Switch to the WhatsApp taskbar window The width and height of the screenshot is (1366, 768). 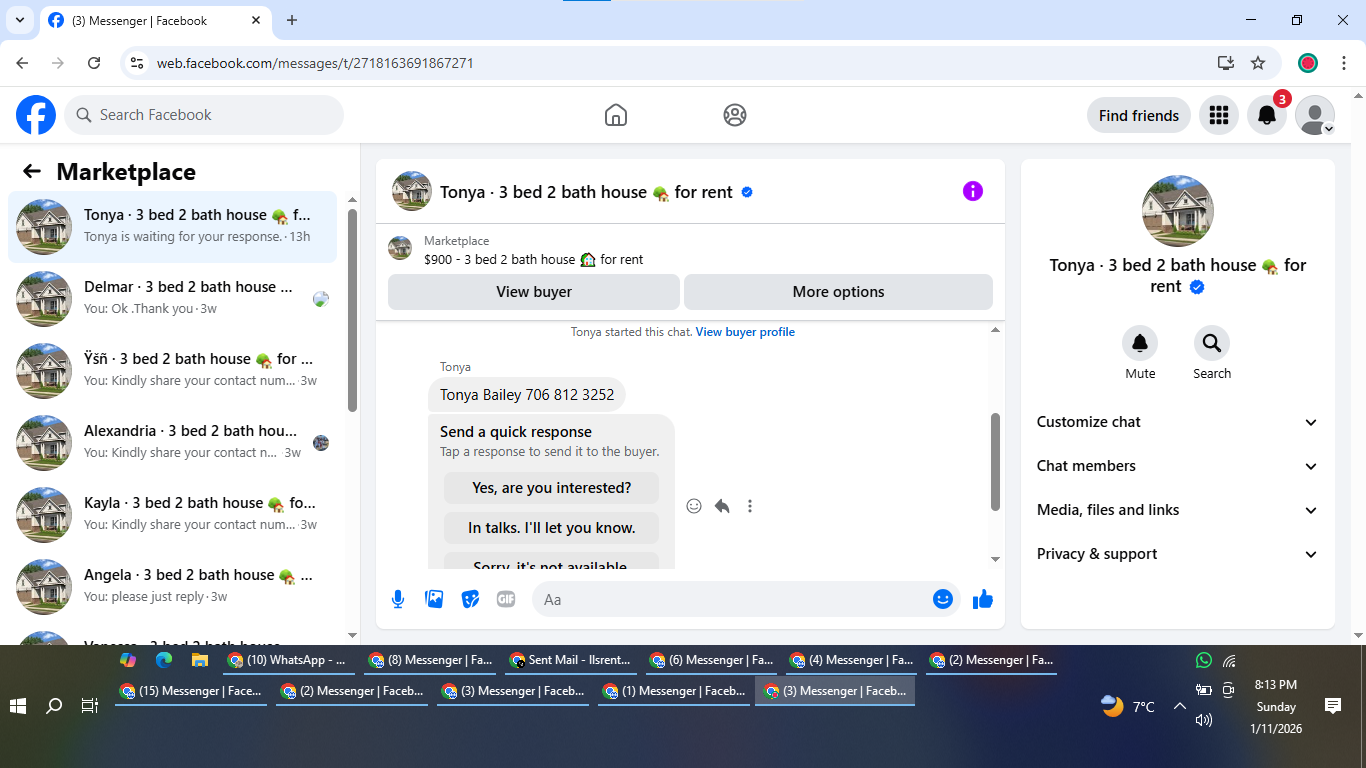[287, 660]
